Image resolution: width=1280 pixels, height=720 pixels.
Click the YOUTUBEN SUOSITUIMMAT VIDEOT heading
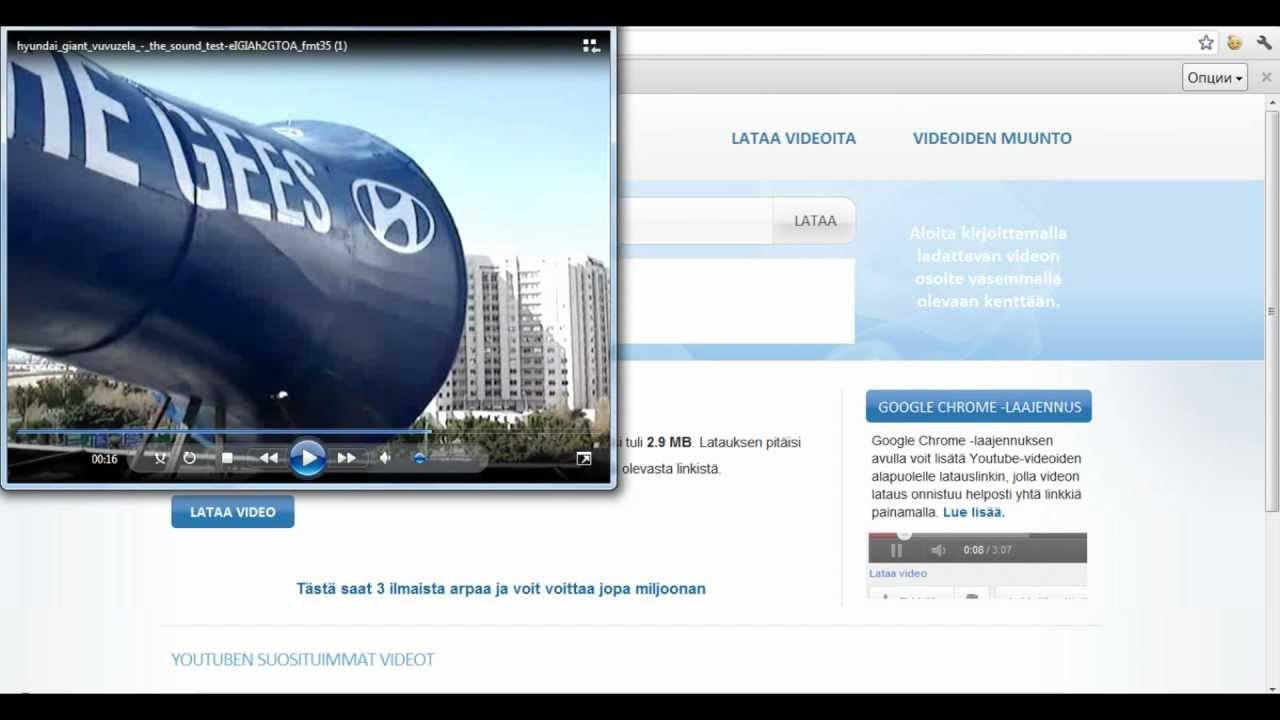pyautogui.click(x=303, y=659)
